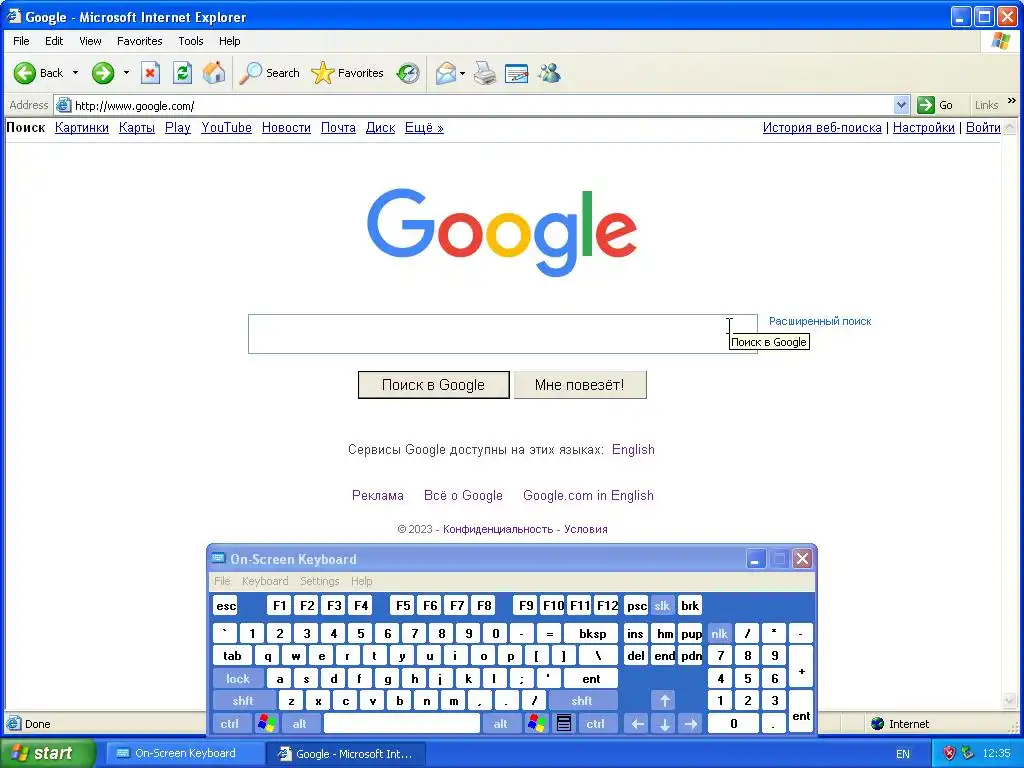
Task: Open the Keyboard menu in On-Screen Keyboard
Action: 264,581
